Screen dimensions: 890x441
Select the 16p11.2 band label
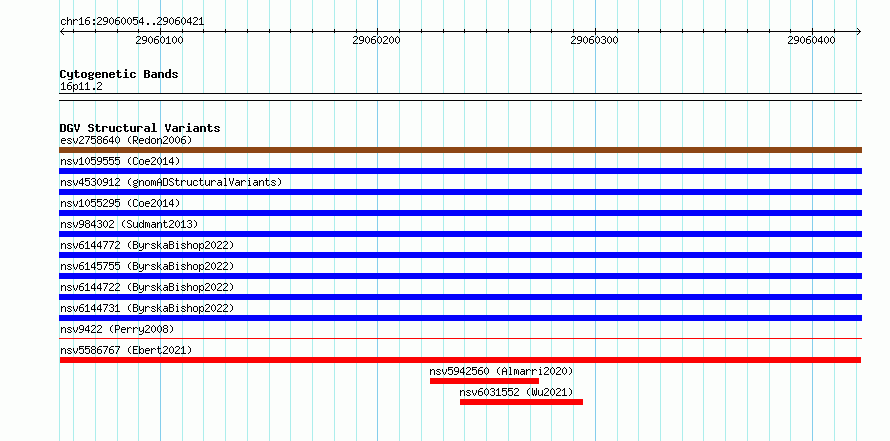tap(81, 87)
